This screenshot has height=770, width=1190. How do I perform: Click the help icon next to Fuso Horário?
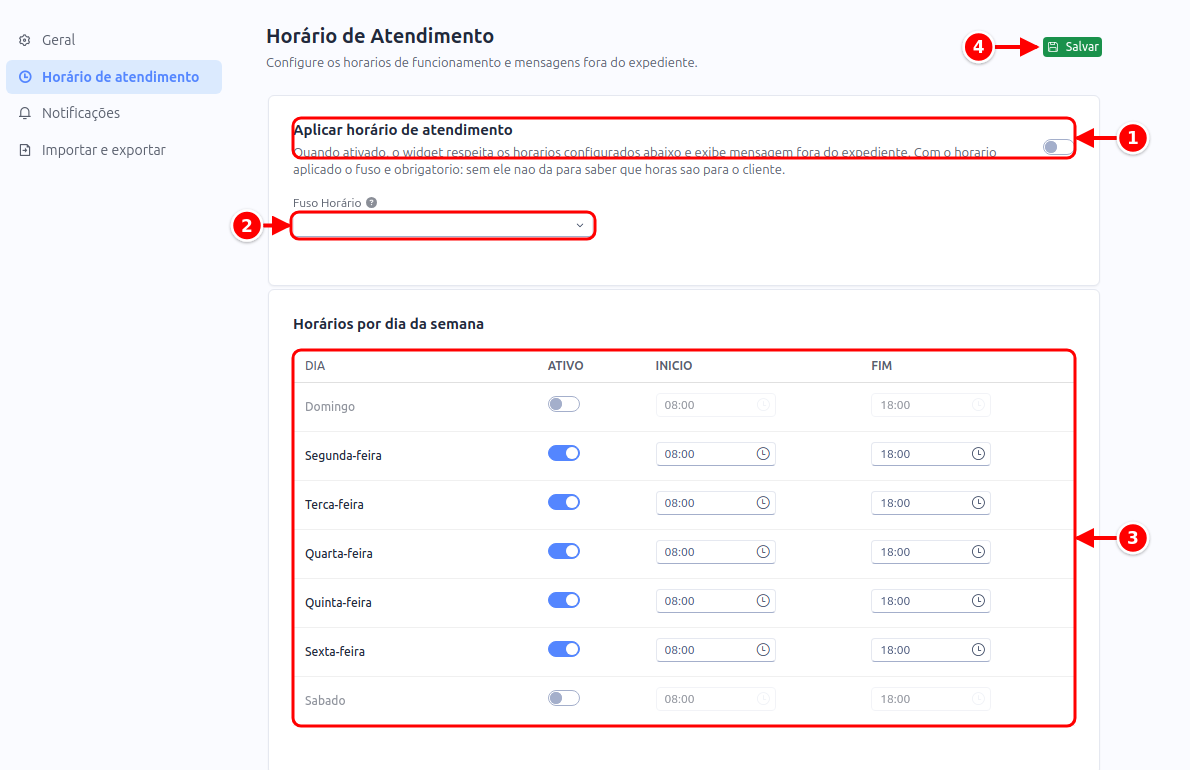point(371,203)
